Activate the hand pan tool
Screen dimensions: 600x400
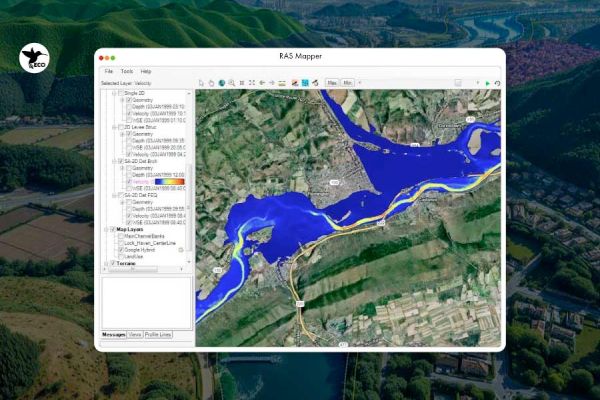click(211, 82)
